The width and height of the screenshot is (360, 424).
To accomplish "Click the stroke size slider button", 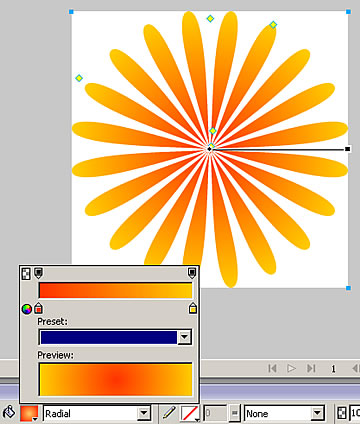I will point(234,413).
